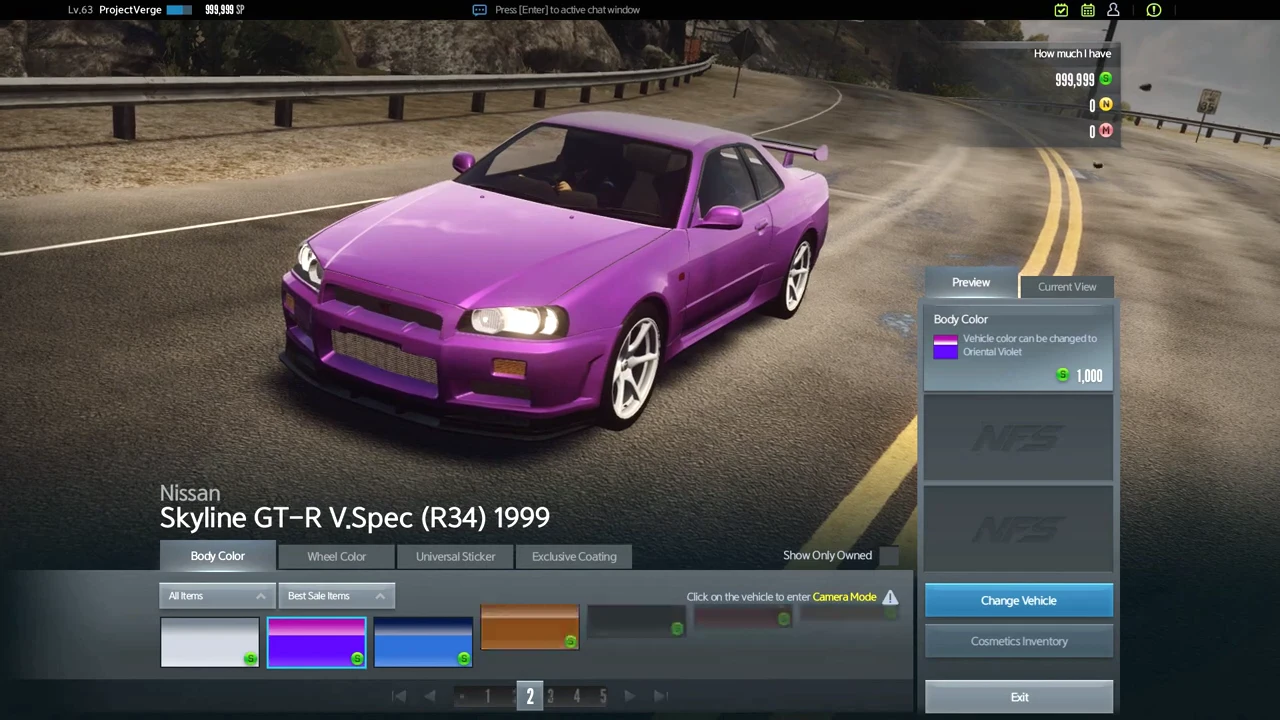Viewport: 1280px width, 720px height.
Task: Click the chat window icon in the top bar
Action: [480, 9]
